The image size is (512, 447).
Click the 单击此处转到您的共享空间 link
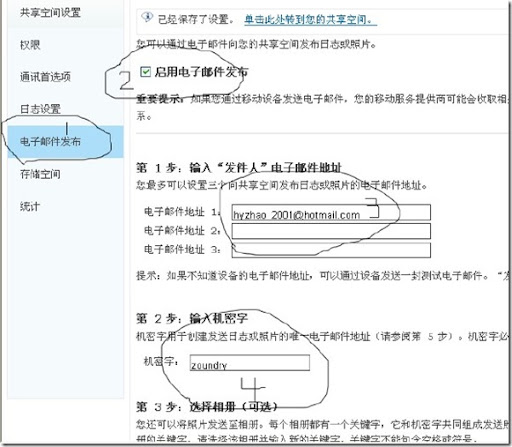311,19
